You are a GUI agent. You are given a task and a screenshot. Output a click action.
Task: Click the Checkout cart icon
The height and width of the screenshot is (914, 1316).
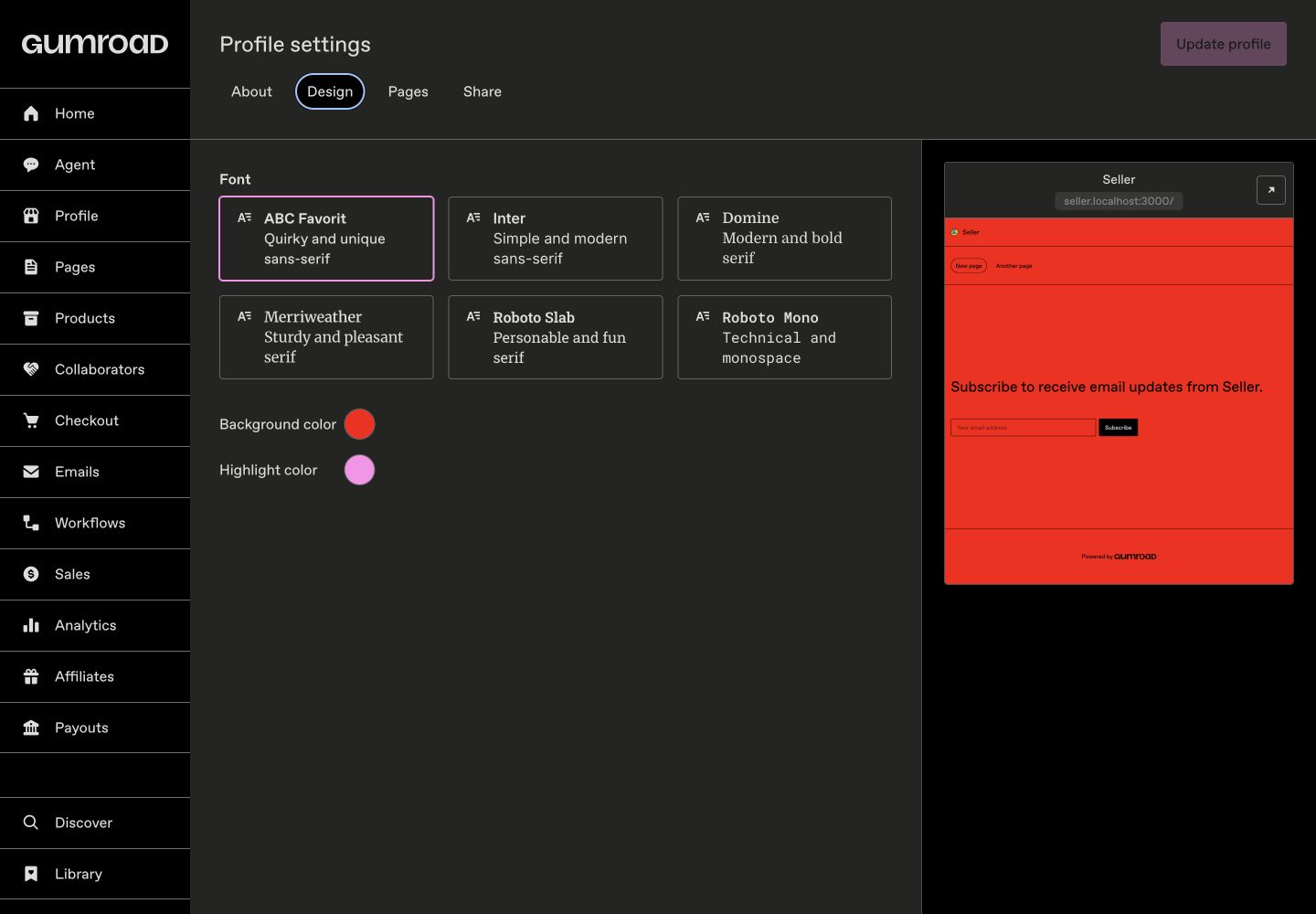coord(31,420)
